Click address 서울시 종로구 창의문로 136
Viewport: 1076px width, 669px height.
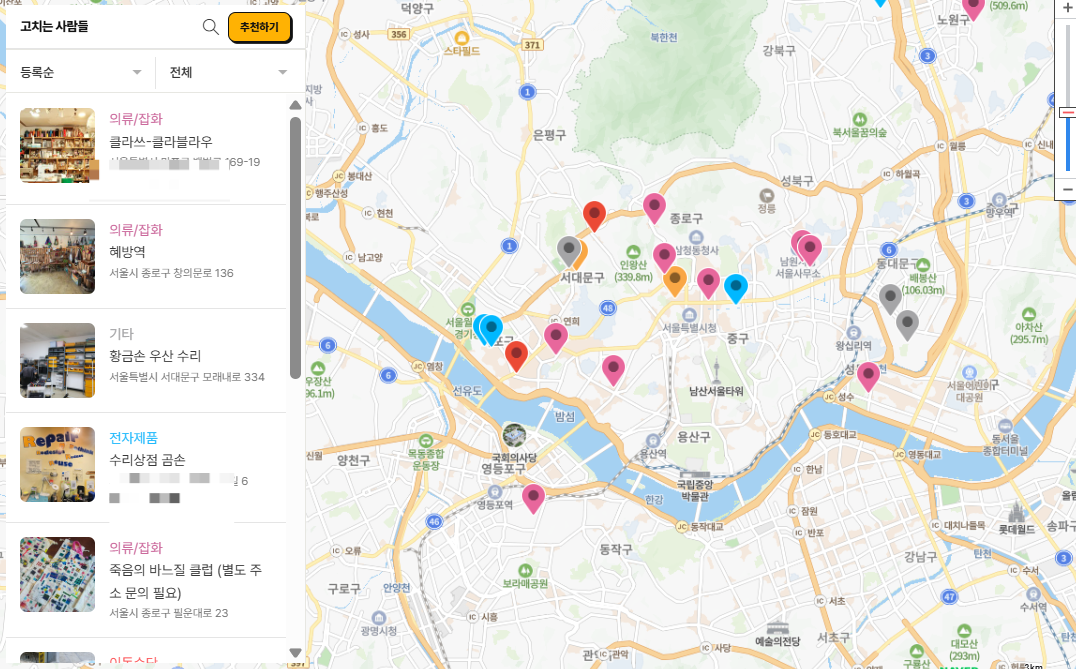(x=172, y=273)
